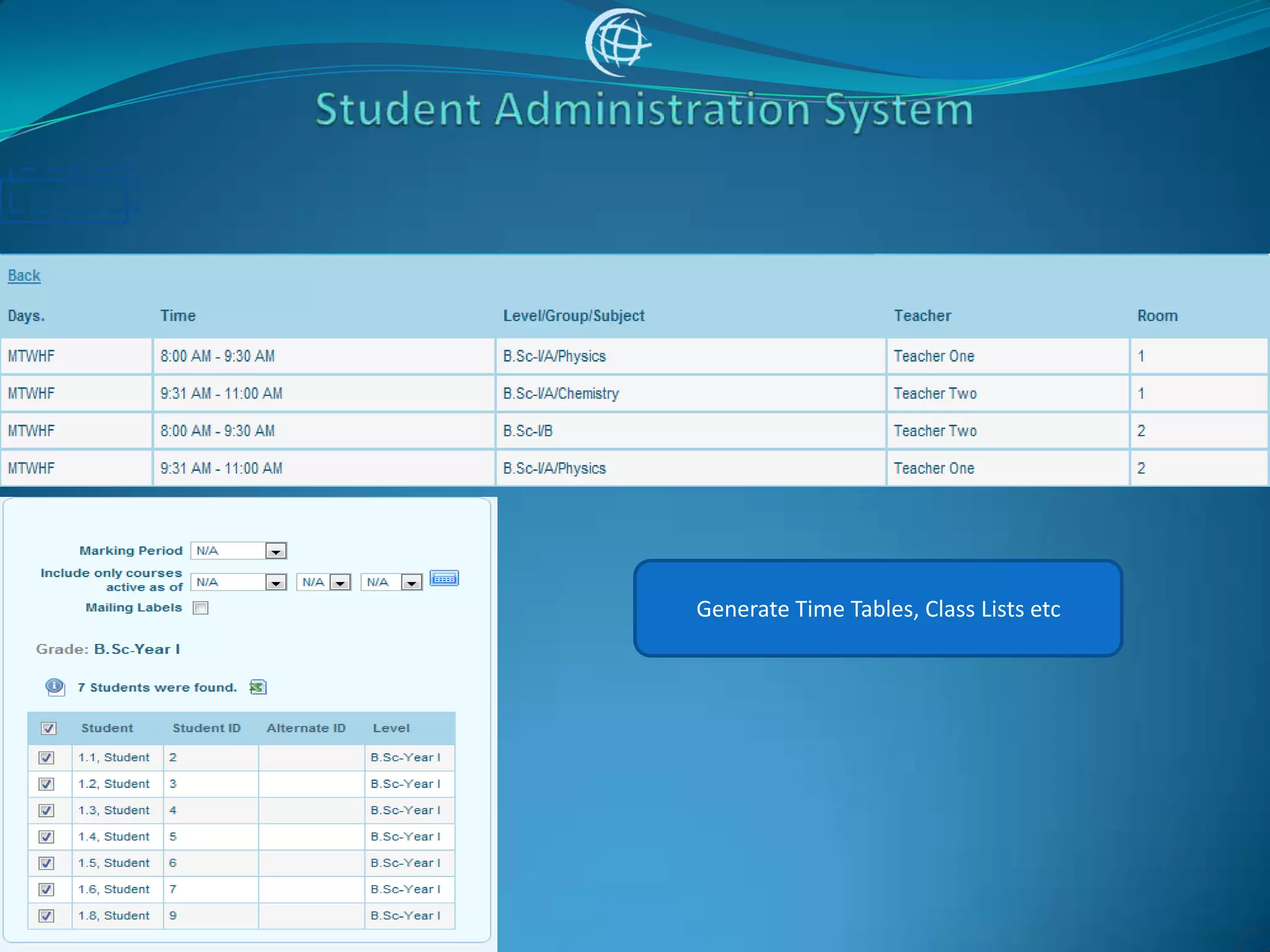Click student name 1.4, Student

114,837
